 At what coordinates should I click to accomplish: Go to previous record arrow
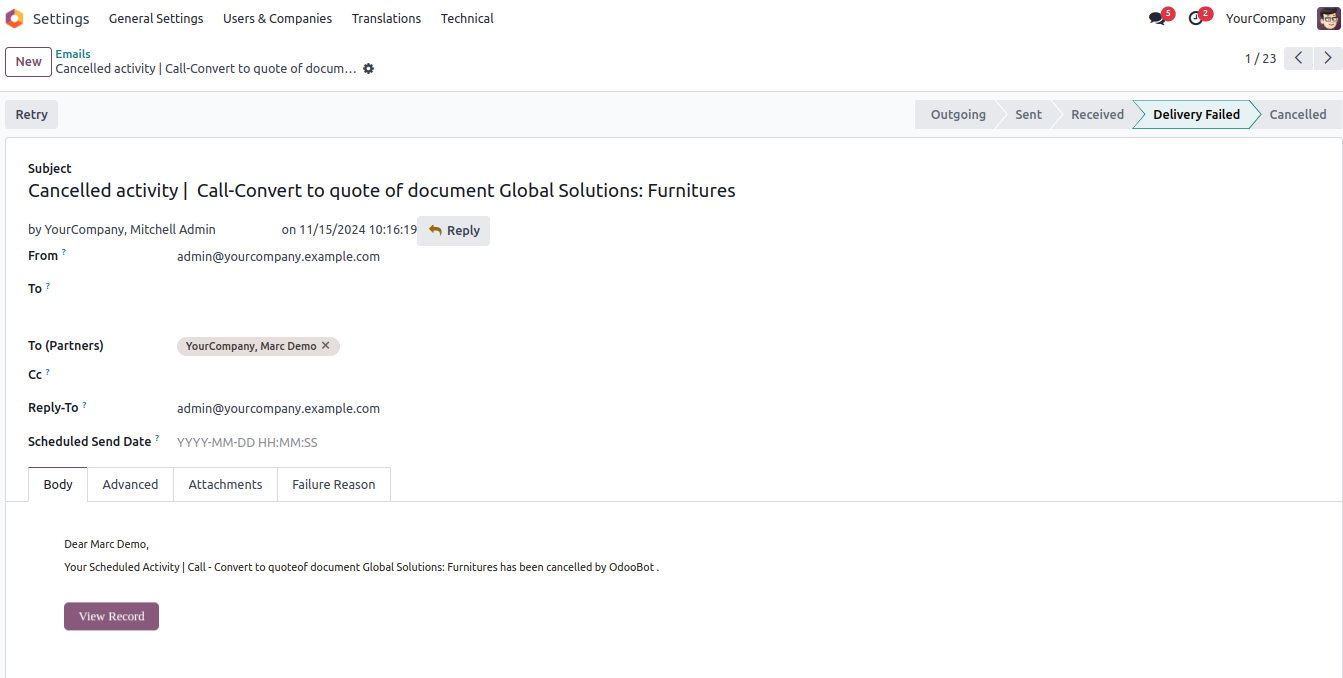point(1298,58)
